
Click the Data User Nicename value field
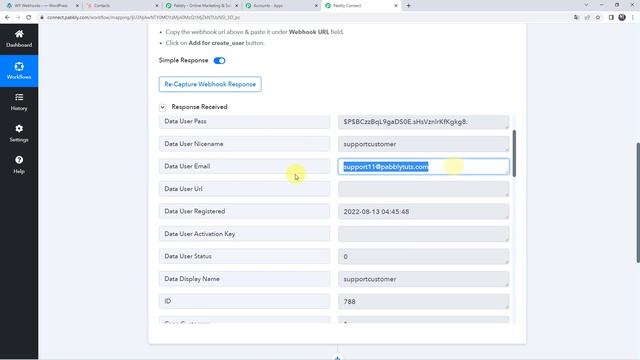[x=423, y=144]
